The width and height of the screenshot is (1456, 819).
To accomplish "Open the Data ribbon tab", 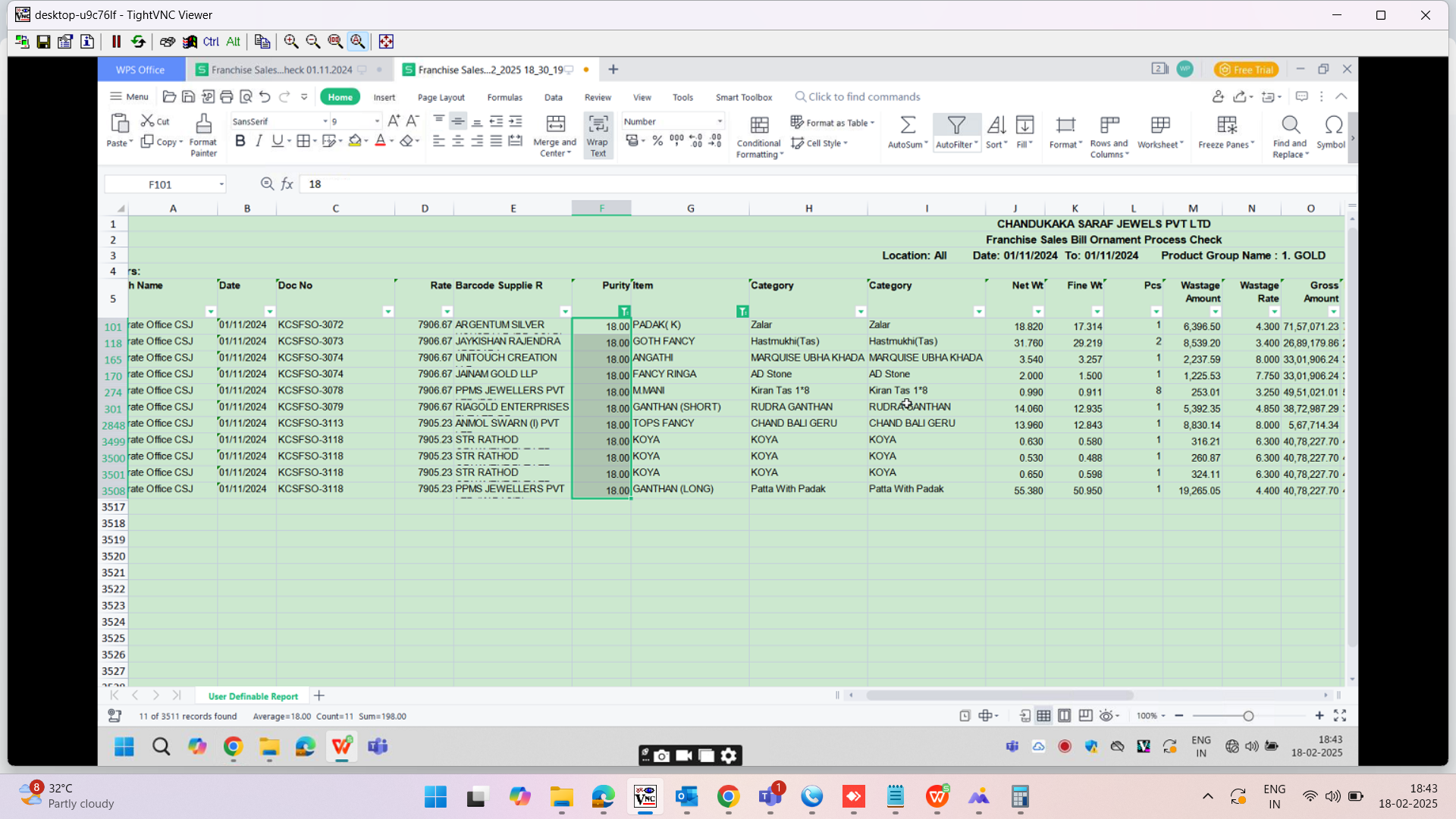I will [554, 97].
